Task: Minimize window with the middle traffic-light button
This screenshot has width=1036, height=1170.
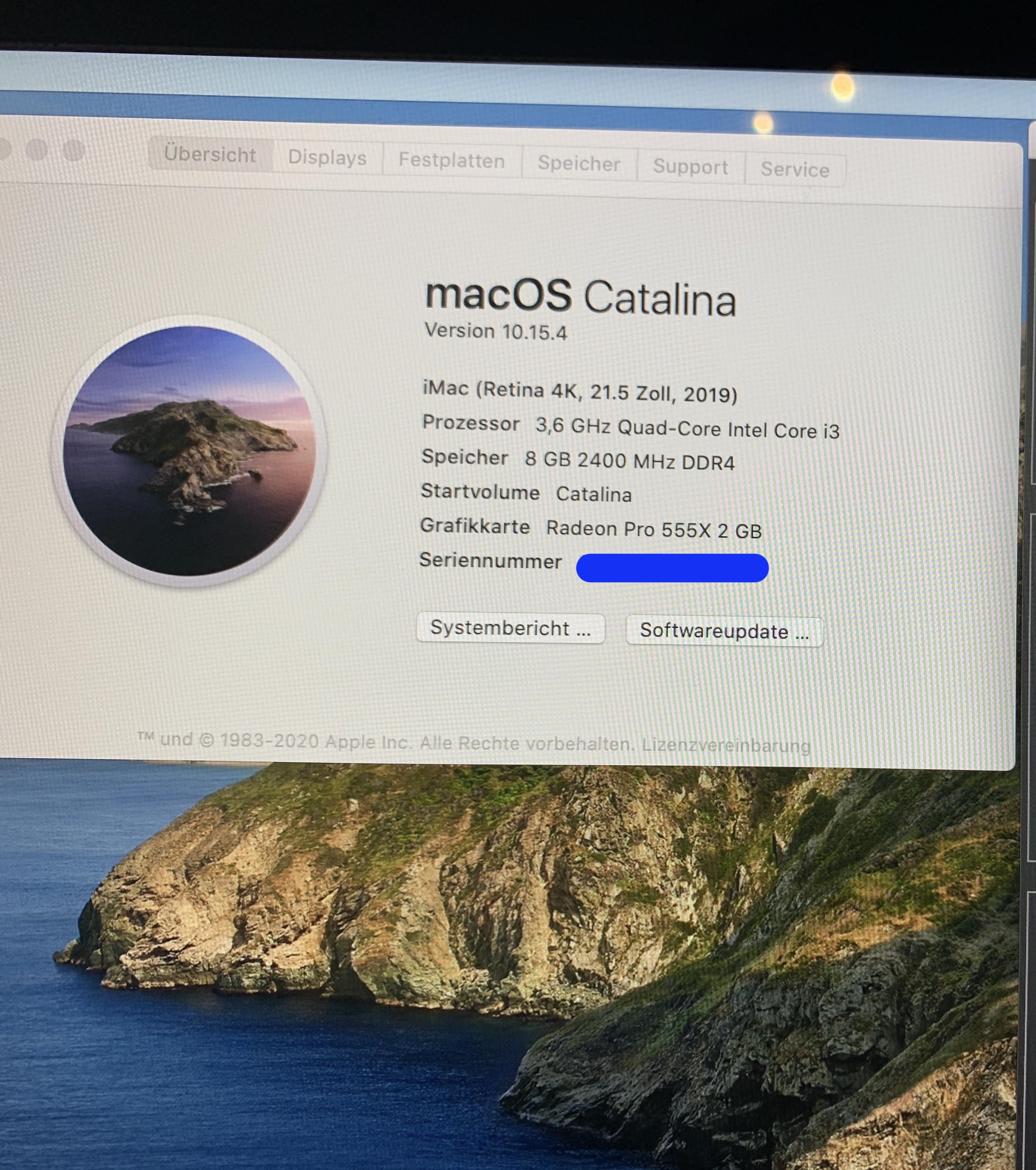Action: [37, 150]
